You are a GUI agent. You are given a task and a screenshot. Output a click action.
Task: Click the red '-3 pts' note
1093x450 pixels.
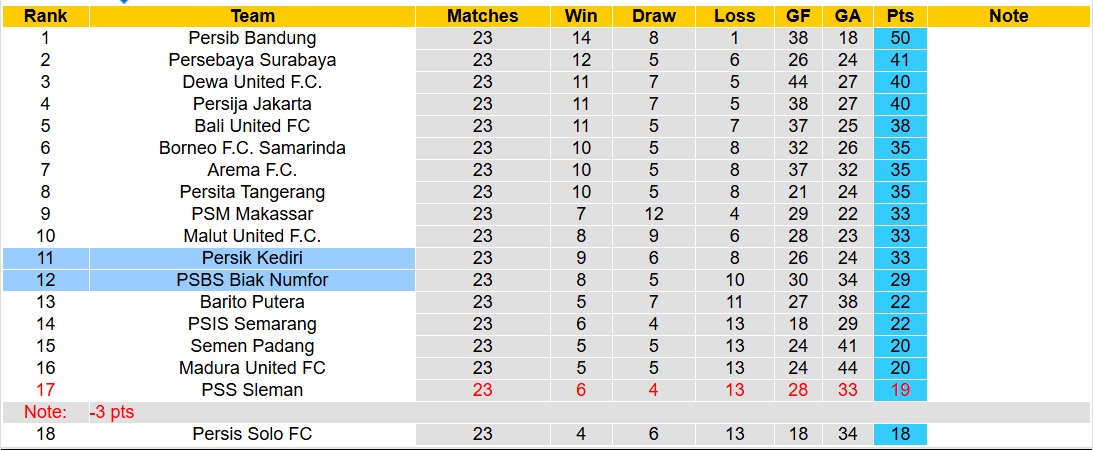(x=111, y=412)
